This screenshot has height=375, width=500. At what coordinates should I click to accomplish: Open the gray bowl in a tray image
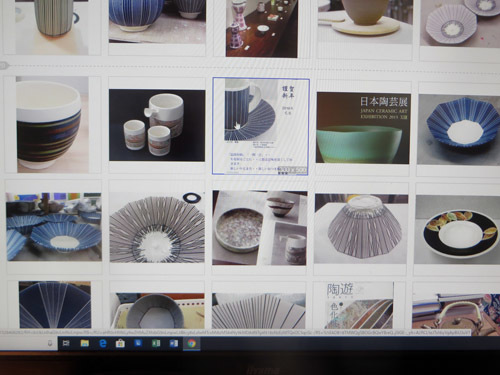(157, 311)
